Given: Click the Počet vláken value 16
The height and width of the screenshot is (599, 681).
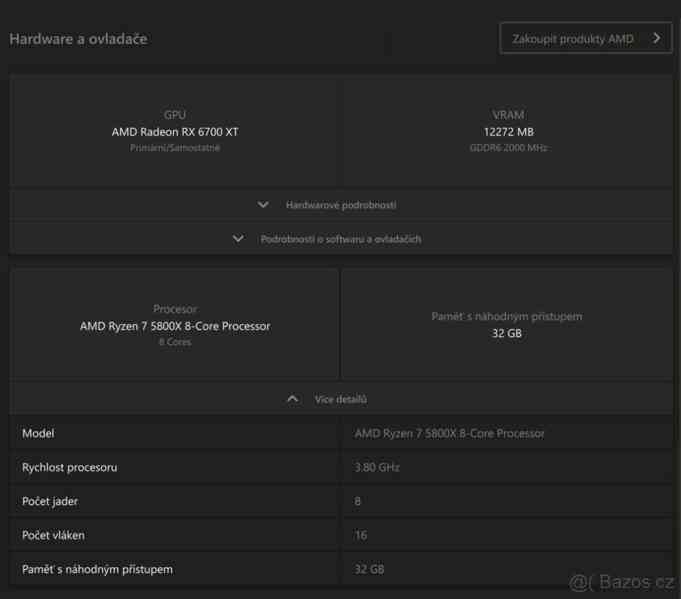Looking at the screenshot, I should click(x=361, y=535).
